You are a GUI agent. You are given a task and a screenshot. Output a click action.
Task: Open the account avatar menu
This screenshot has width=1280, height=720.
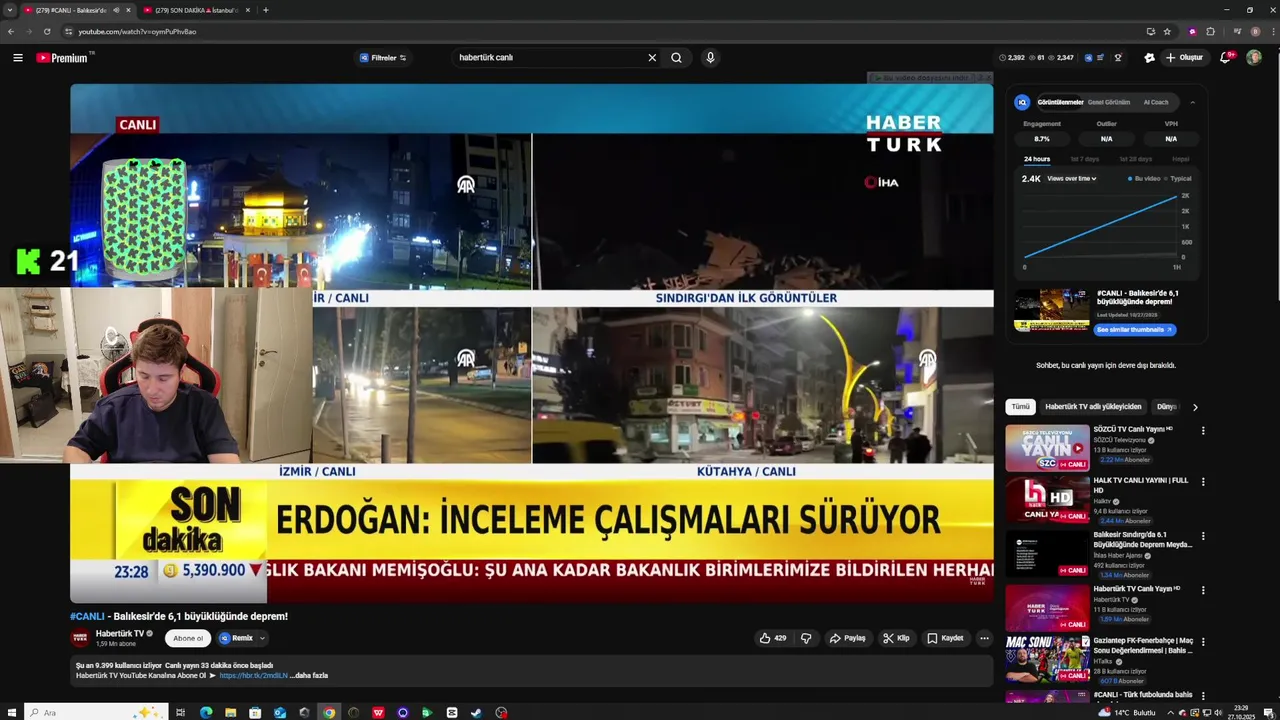coord(1254,58)
